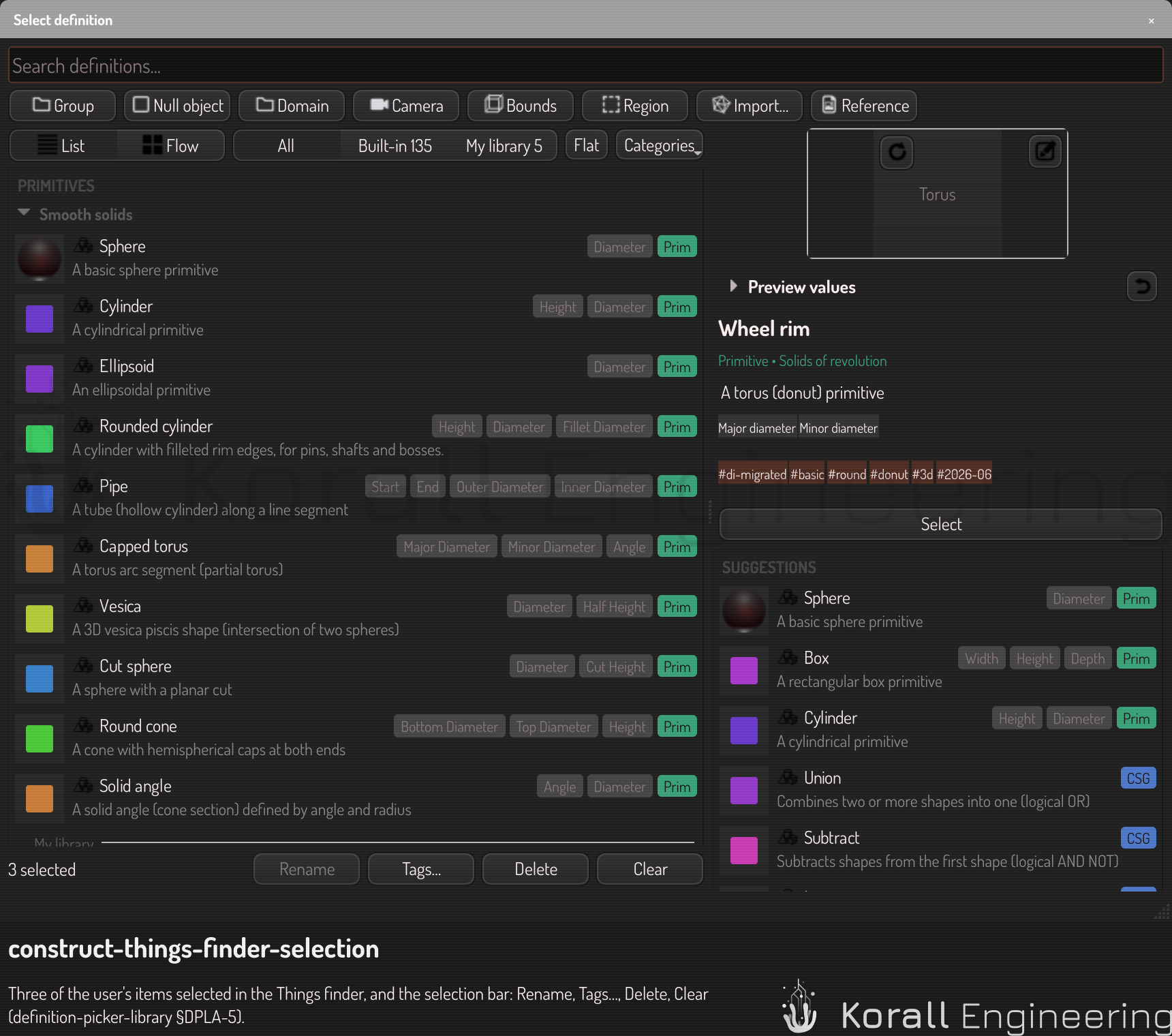Filter to My library 5
This screenshot has width=1172, height=1036.
tap(504, 146)
